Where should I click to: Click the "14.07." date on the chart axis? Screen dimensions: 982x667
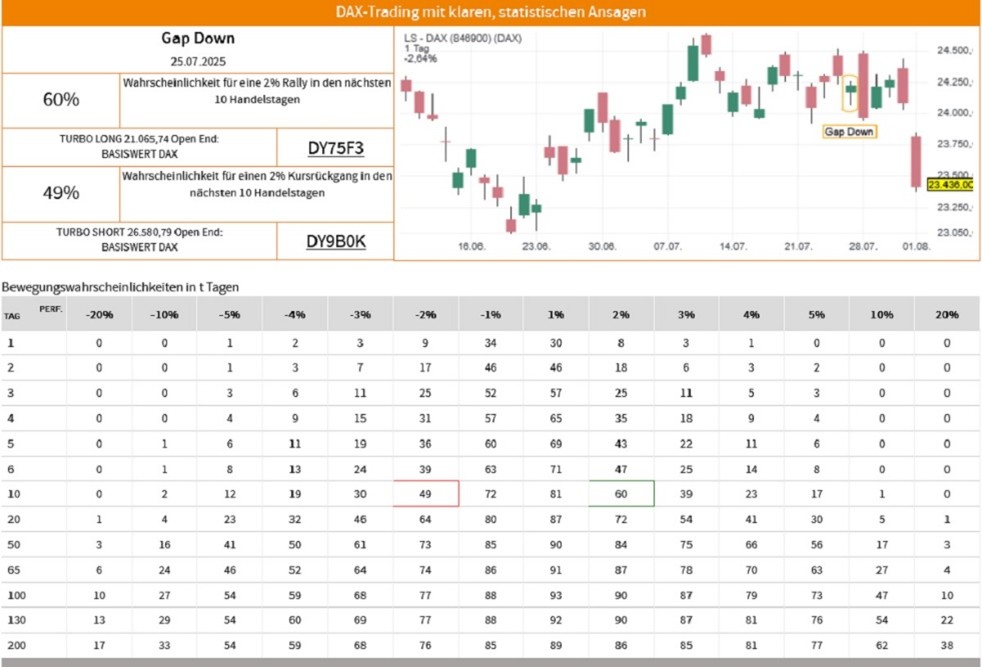(x=733, y=247)
